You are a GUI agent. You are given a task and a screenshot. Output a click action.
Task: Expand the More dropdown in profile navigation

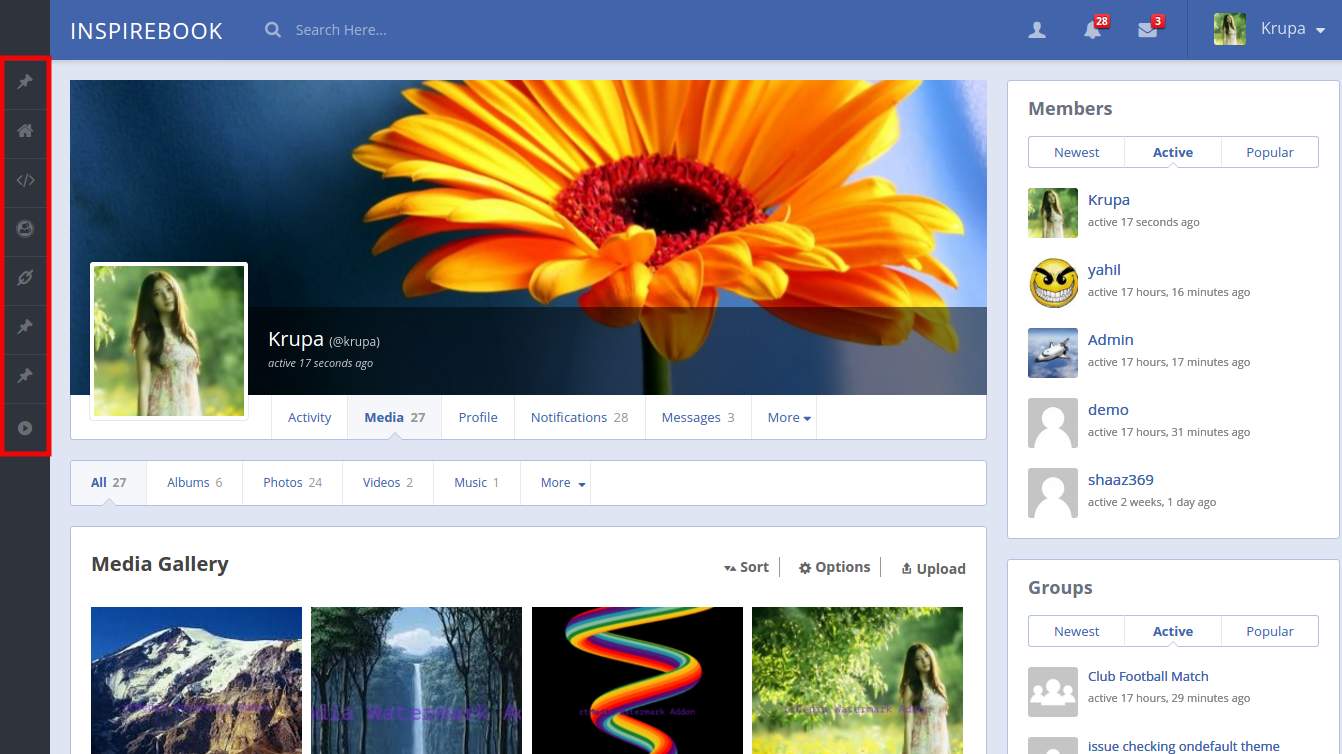tap(788, 418)
